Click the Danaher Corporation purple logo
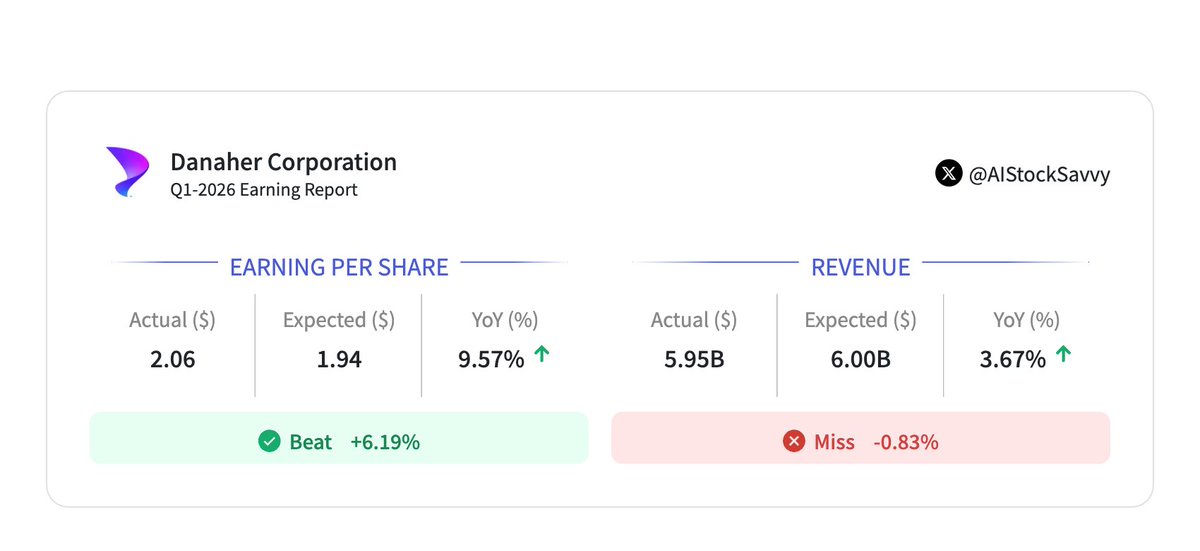Screen dimensions: 1200x551 coord(128,172)
